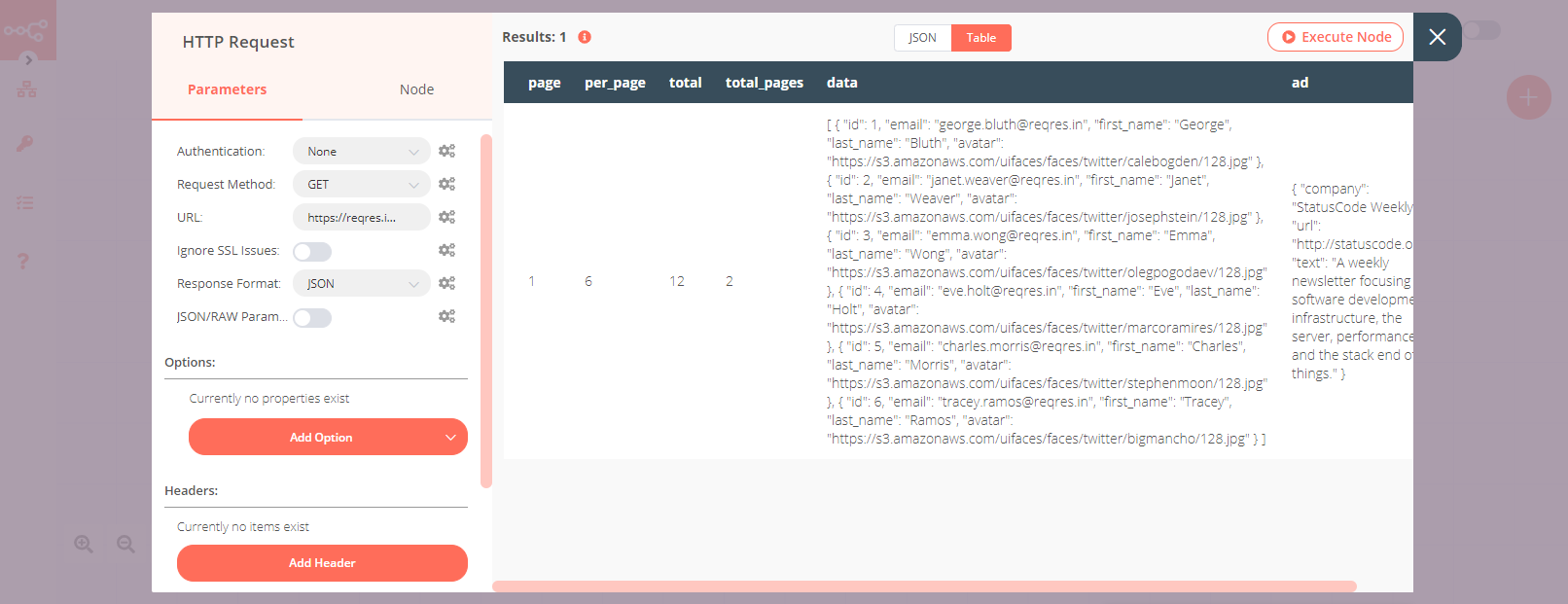Click the URL input field
Viewport: 1568px width, 604px height.
click(361, 217)
